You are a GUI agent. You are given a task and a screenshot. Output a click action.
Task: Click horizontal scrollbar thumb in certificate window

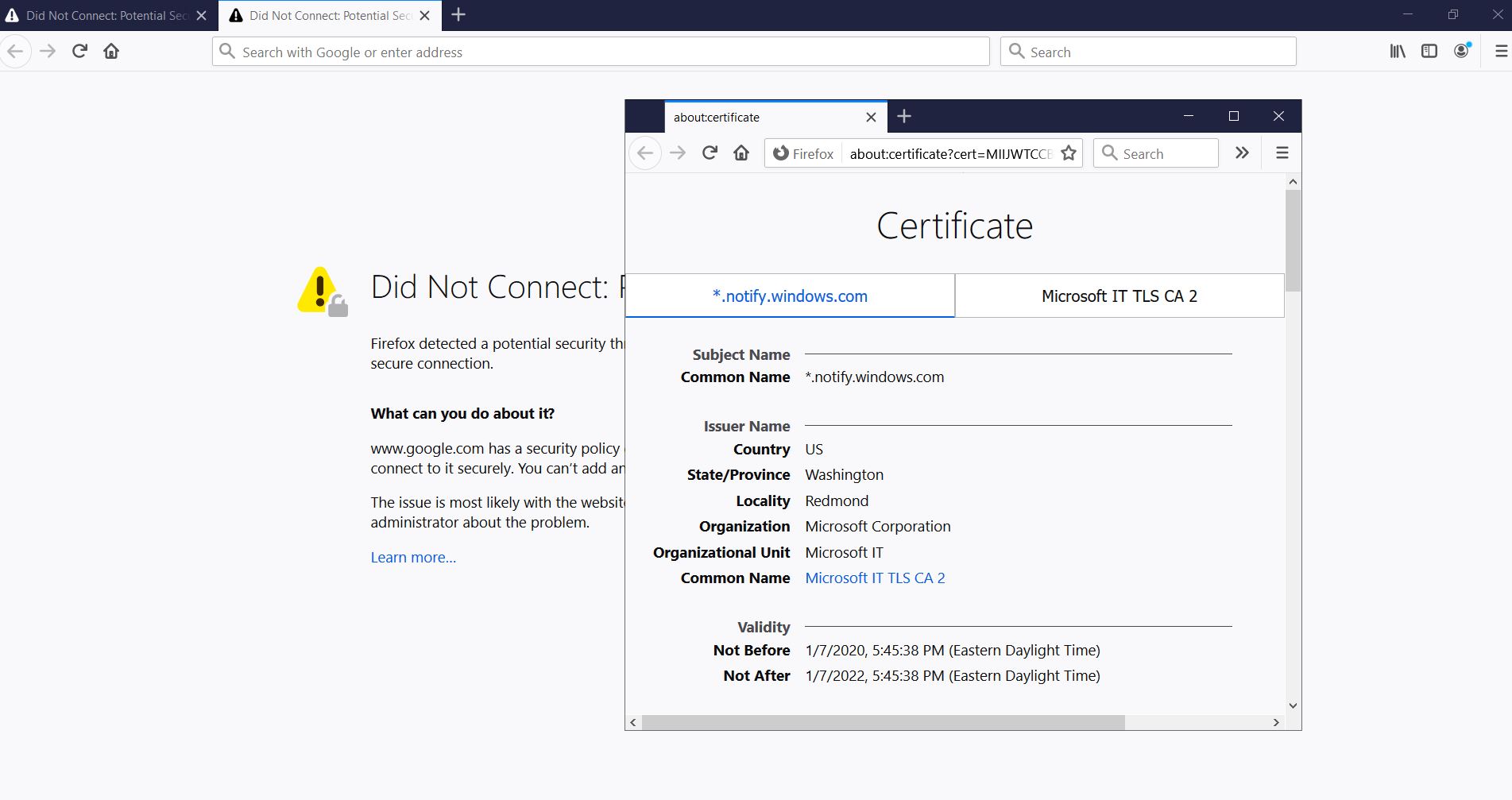[x=884, y=722]
